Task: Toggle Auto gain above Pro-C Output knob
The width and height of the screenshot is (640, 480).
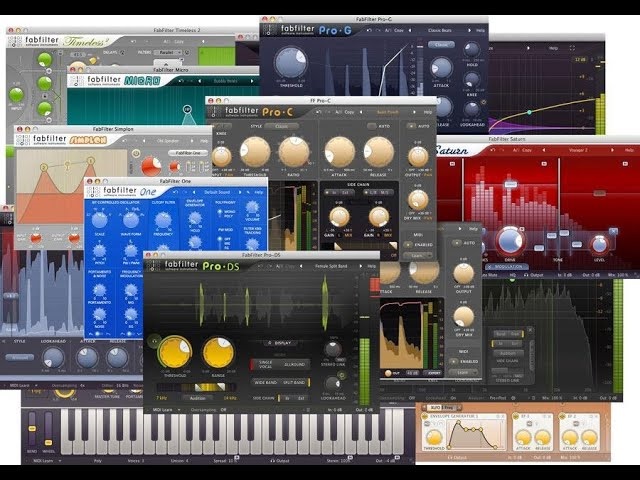Action: pos(411,126)
